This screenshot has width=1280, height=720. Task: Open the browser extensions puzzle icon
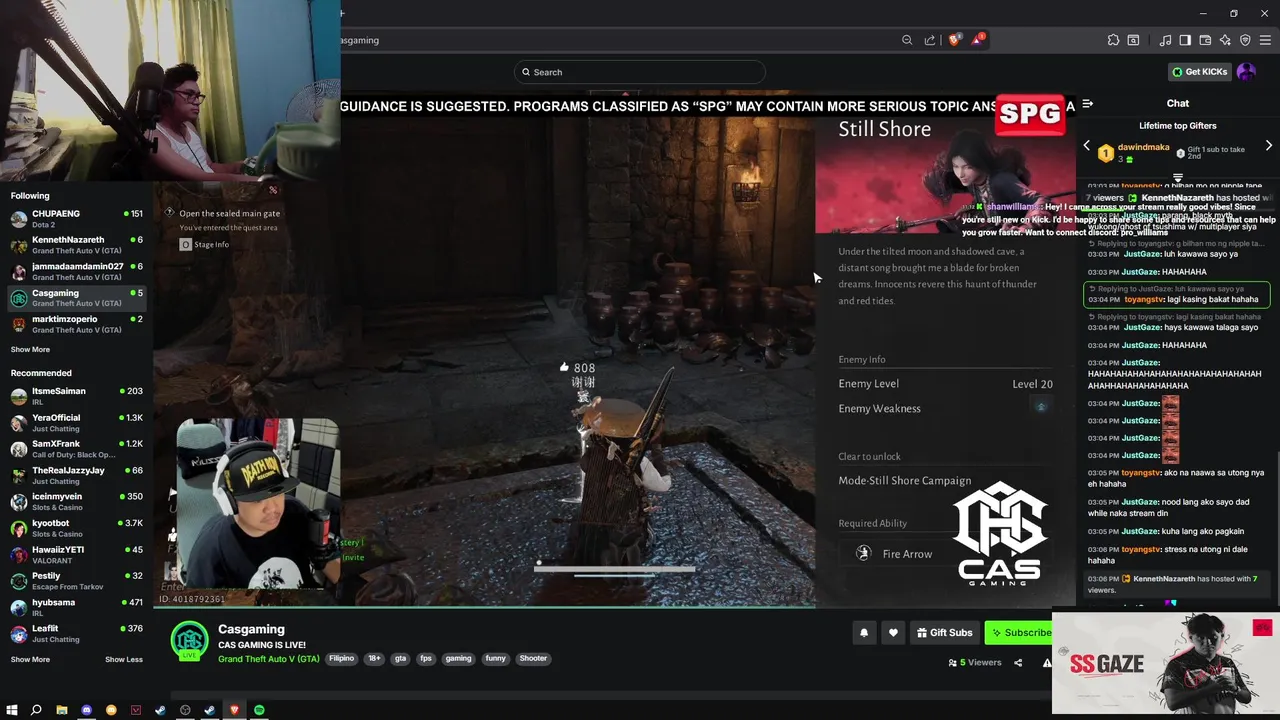click(1113, 40)
